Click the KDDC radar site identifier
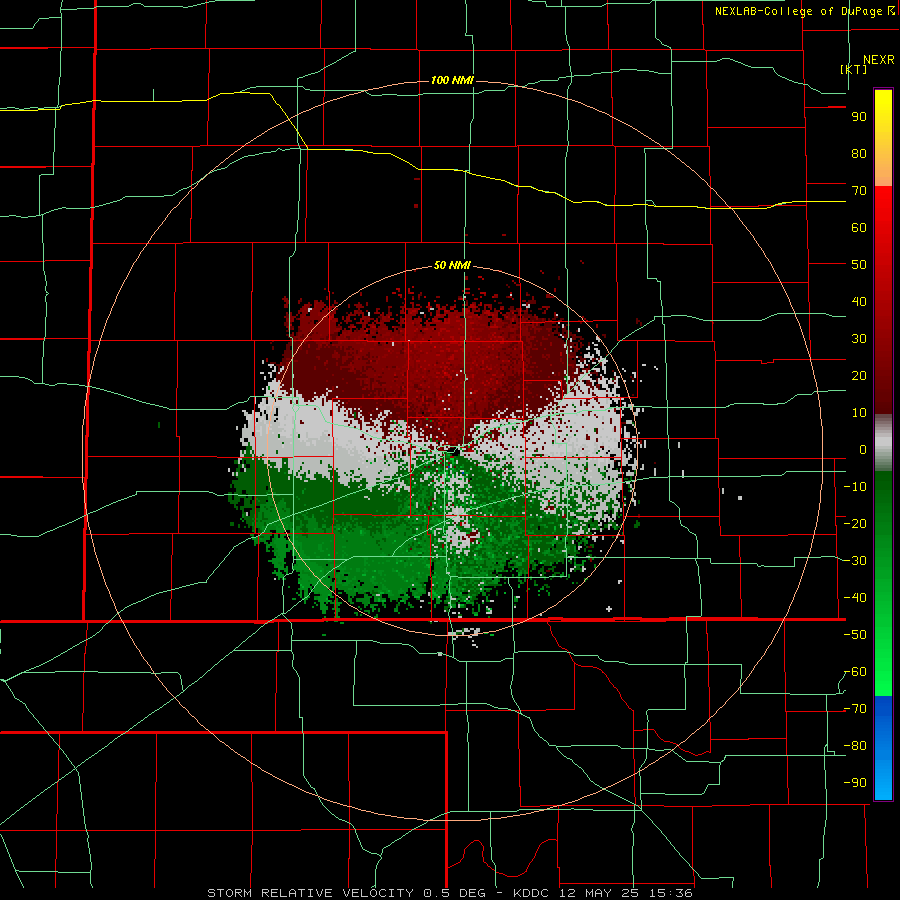This screenshot has width=900, height=900. (x=531, y=893)
